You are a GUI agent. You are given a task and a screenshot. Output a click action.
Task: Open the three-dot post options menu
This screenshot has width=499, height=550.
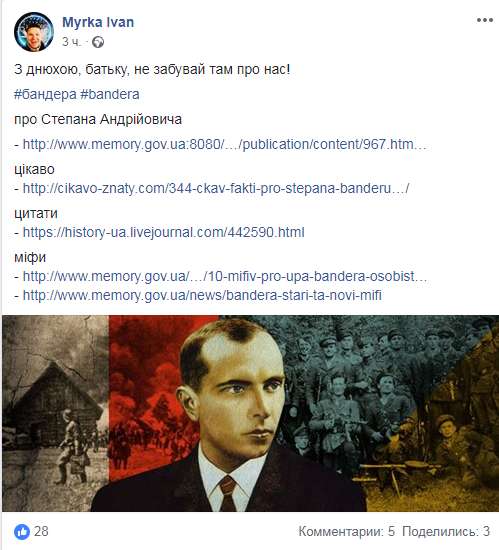click(x=485, y=20)
